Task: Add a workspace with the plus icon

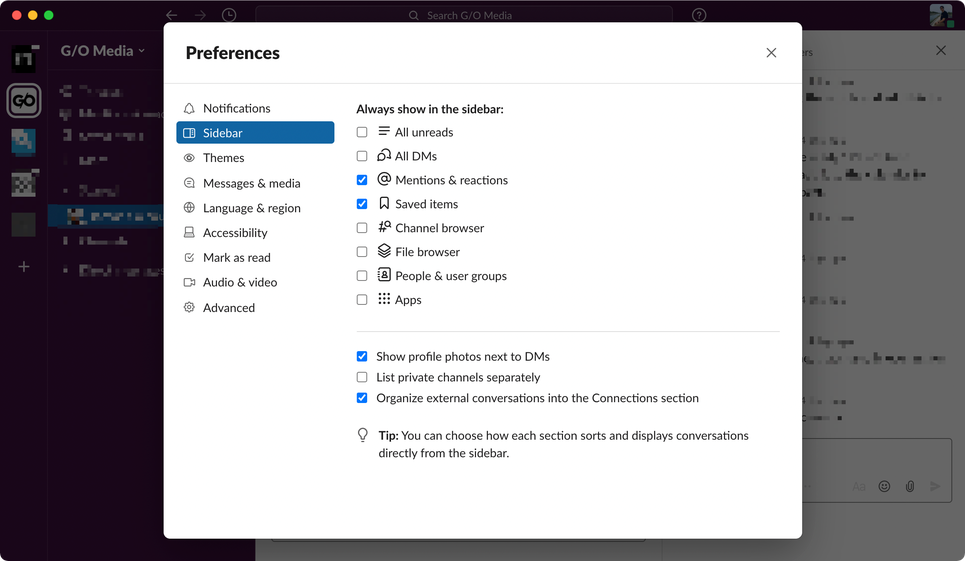Action: click(24, 266)
